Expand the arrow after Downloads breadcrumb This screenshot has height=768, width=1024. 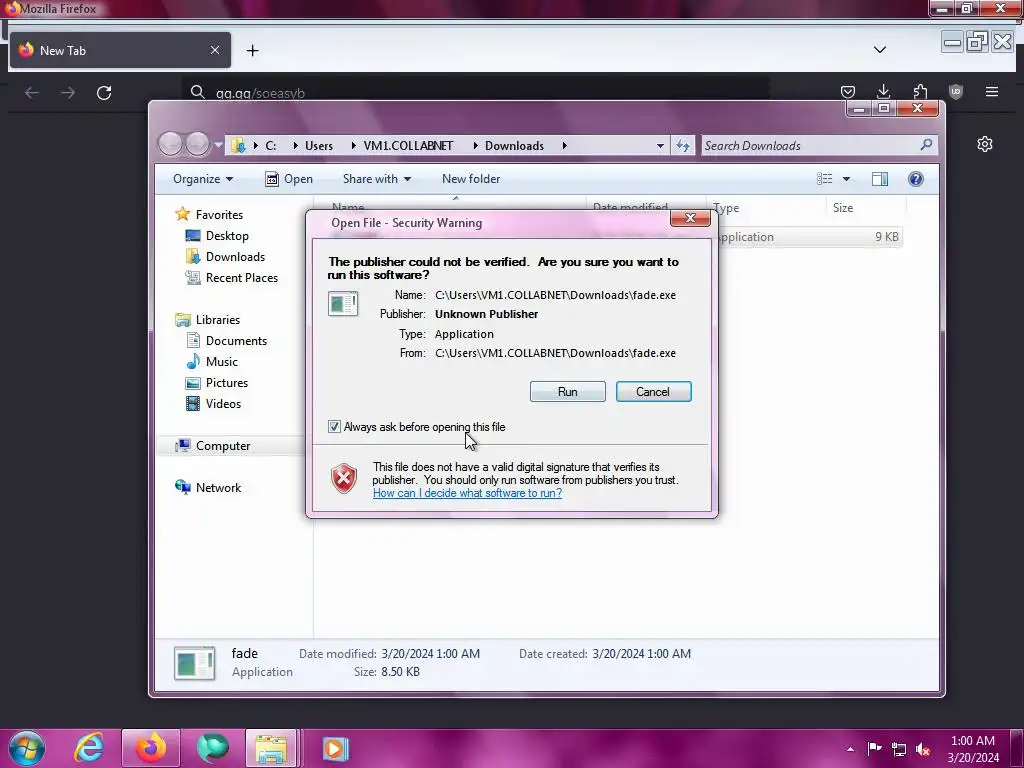click(564, 146)
